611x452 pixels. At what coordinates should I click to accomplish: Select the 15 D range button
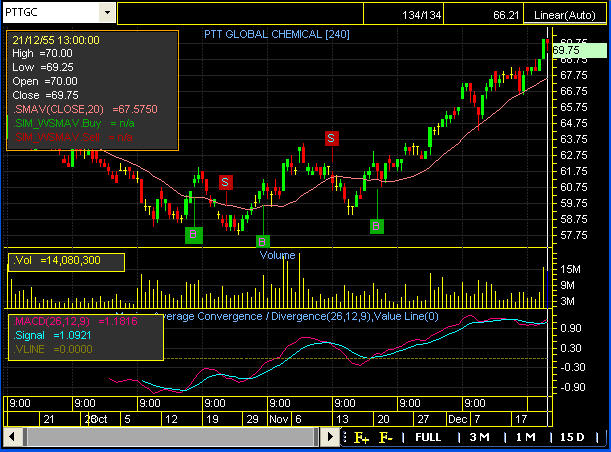572,437
